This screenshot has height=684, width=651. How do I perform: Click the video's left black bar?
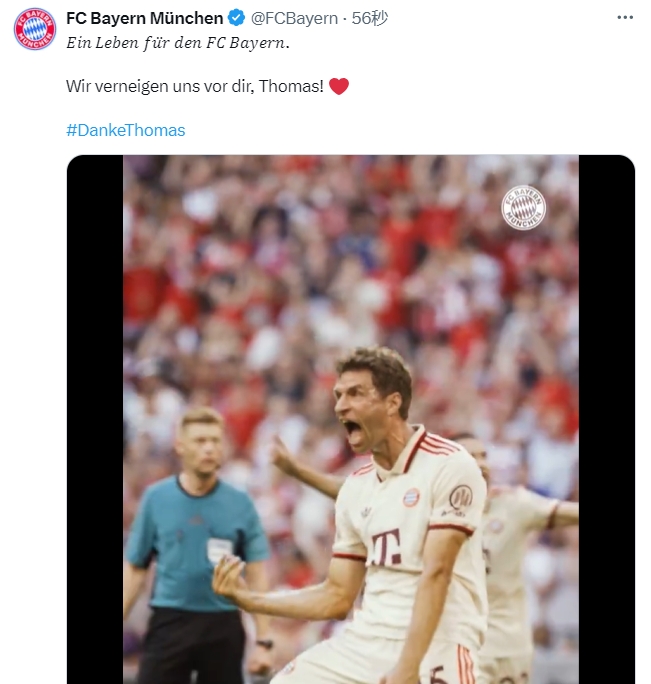pyautogui.click(x=95, y=420)
